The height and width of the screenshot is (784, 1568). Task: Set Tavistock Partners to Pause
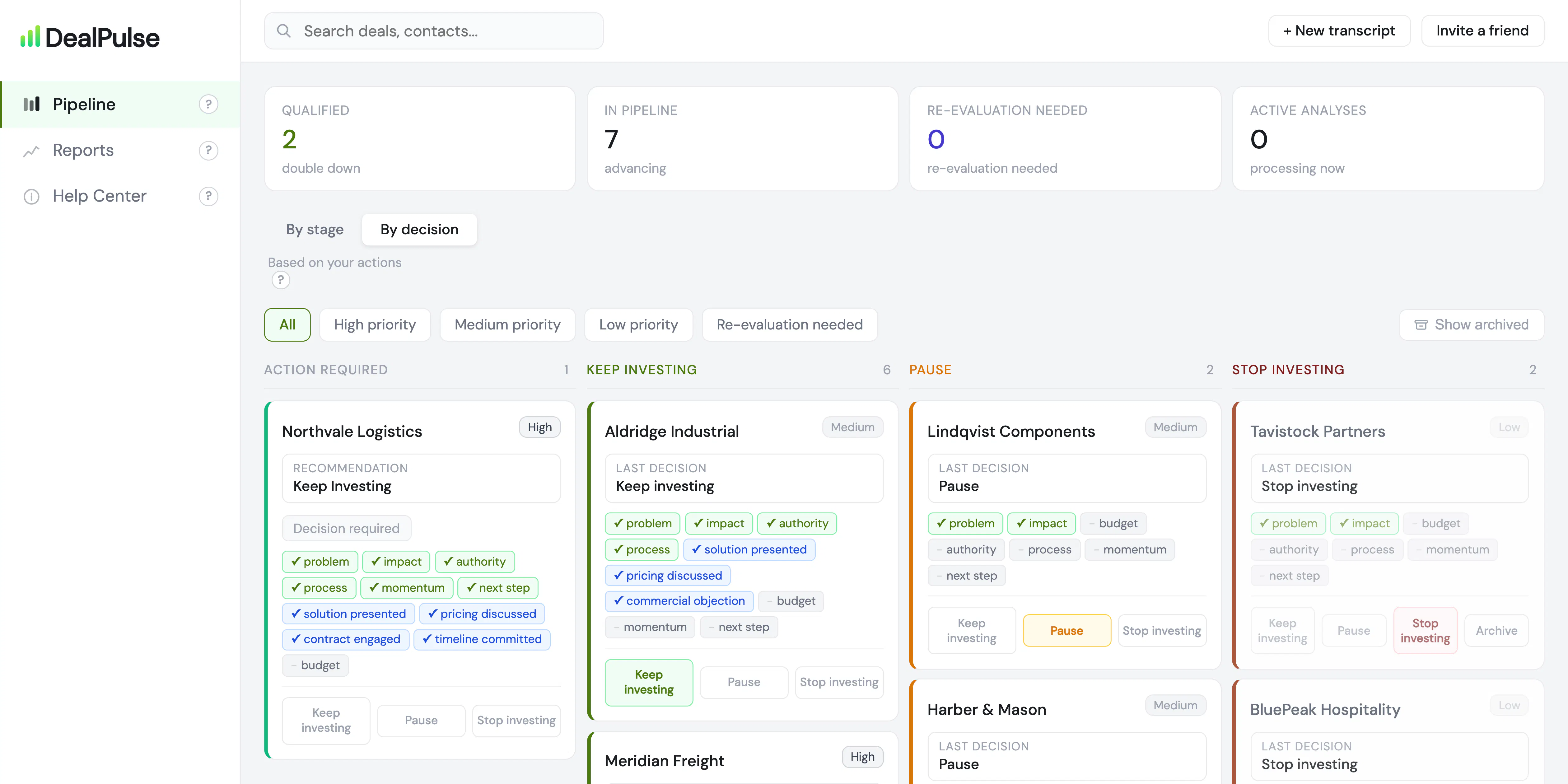click(x=1354, y=631)
